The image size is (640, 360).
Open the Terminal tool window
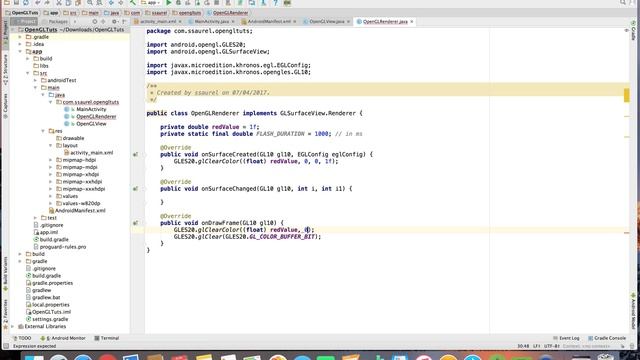(x=107, y=338)
